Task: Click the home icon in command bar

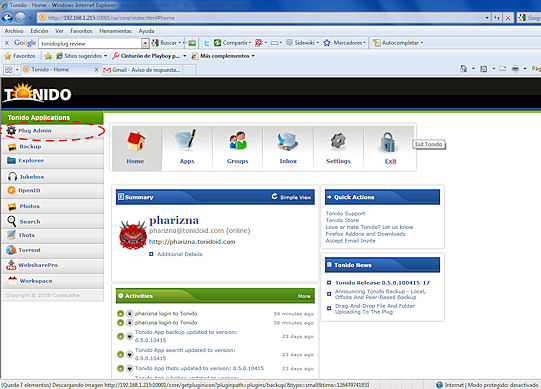Action: (463, 69)
